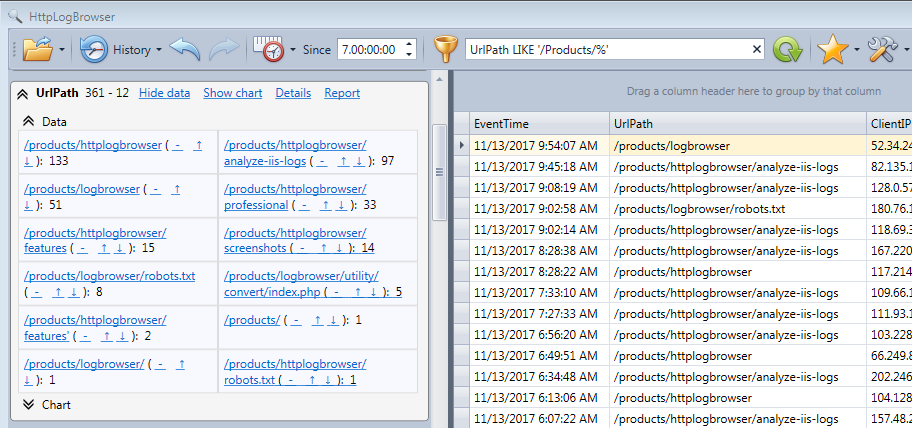Sort by the EventTime column header
This screenshot has width=912, height=428.
[x=539, y=123]
